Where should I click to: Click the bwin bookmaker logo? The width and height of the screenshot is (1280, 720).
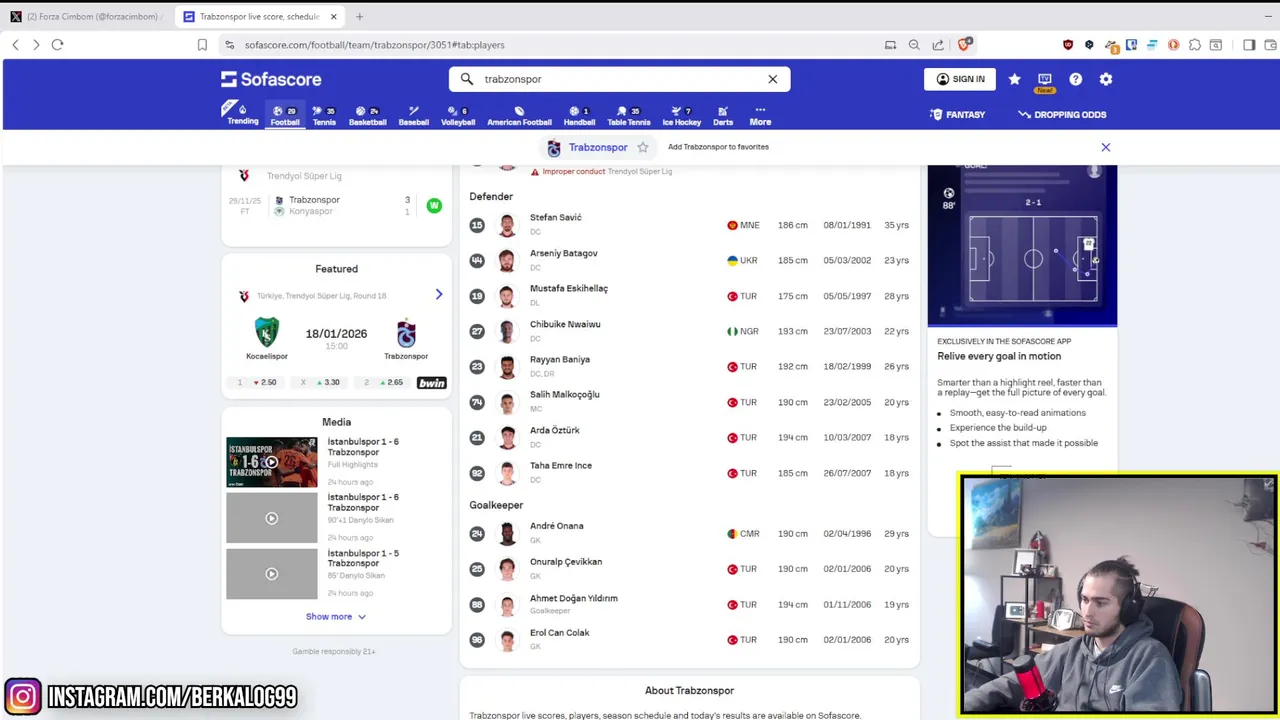click(x=431, y=383)
